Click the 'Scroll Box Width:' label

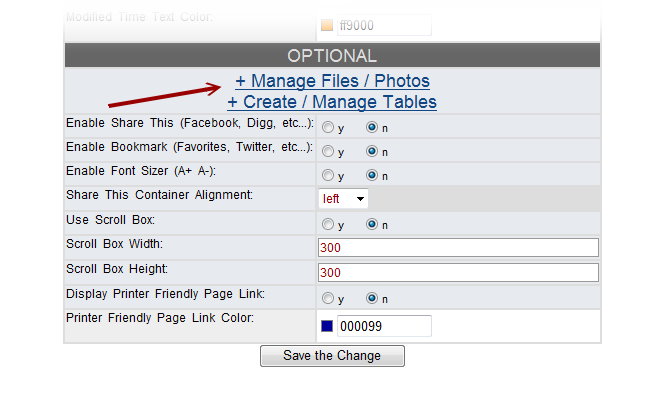pos(114,244)
